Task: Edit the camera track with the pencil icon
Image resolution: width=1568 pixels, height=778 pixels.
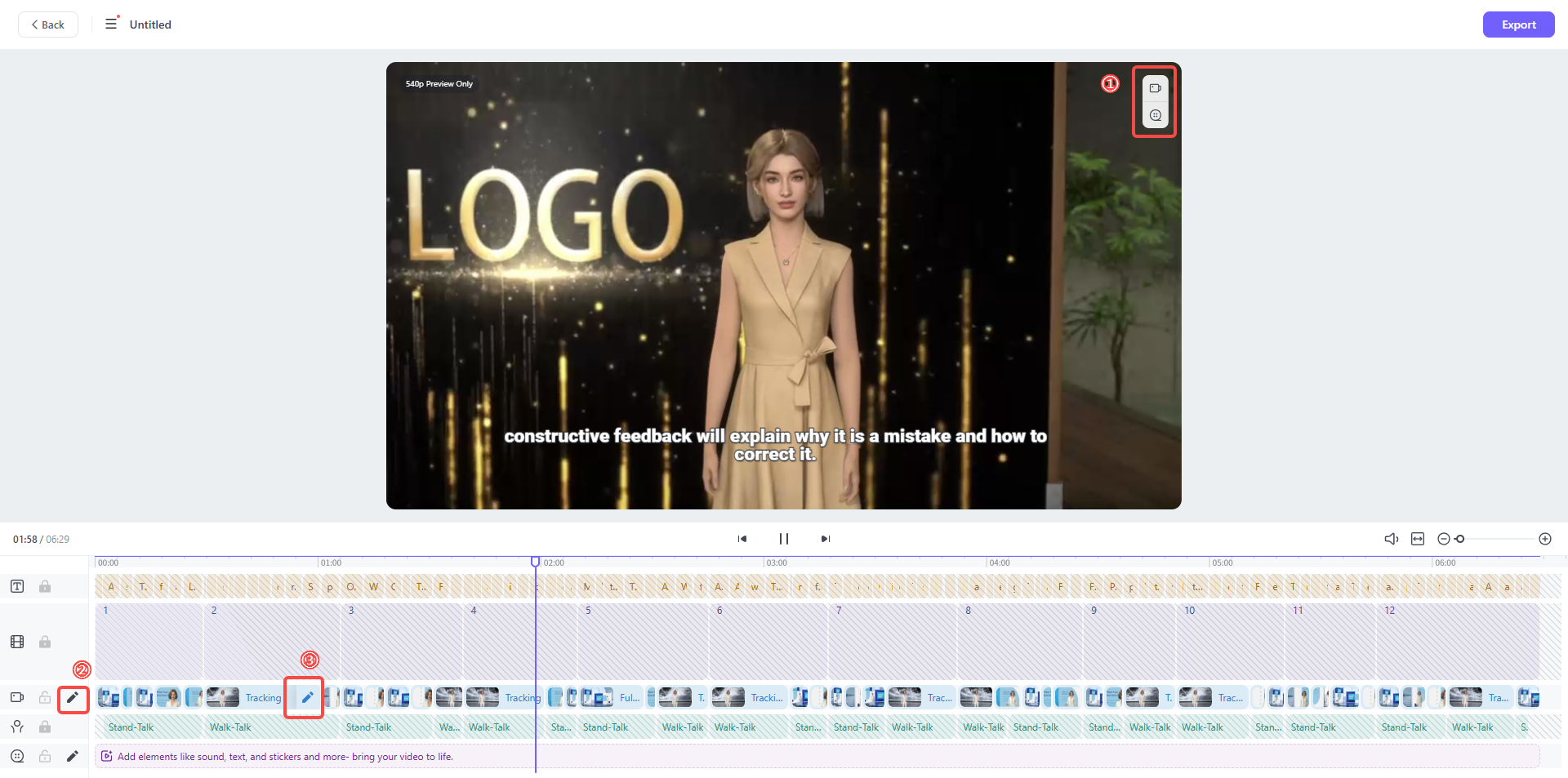Action: pyautogui.click(x=73, y=697)
